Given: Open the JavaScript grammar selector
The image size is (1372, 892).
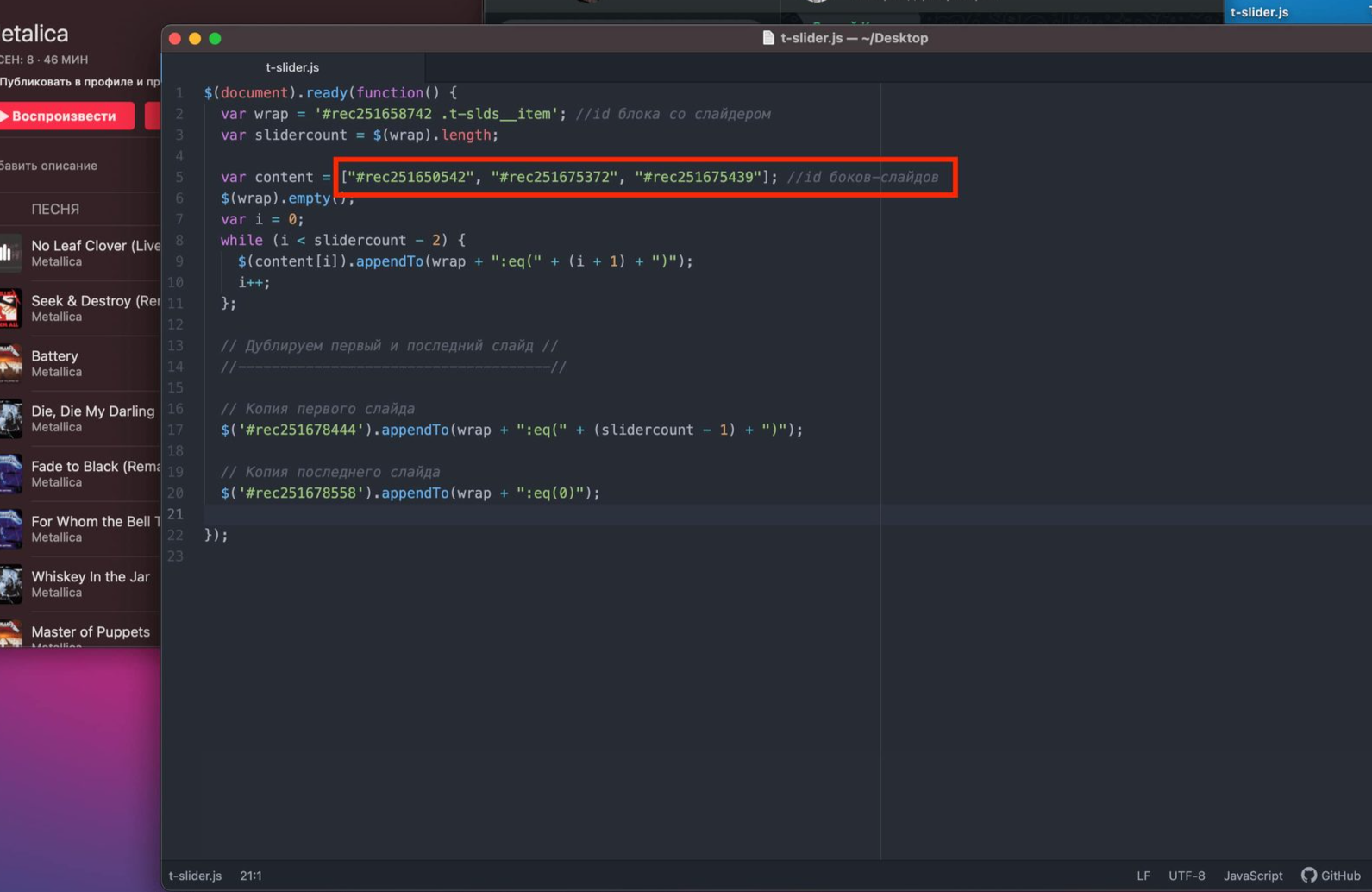Looking at the screenshot, I should pos(1253,876).
